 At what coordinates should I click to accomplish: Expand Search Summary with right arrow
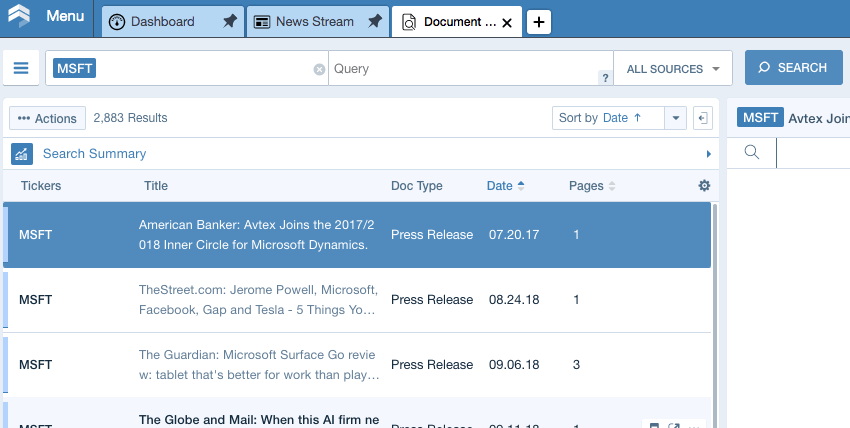coord(709,154)
